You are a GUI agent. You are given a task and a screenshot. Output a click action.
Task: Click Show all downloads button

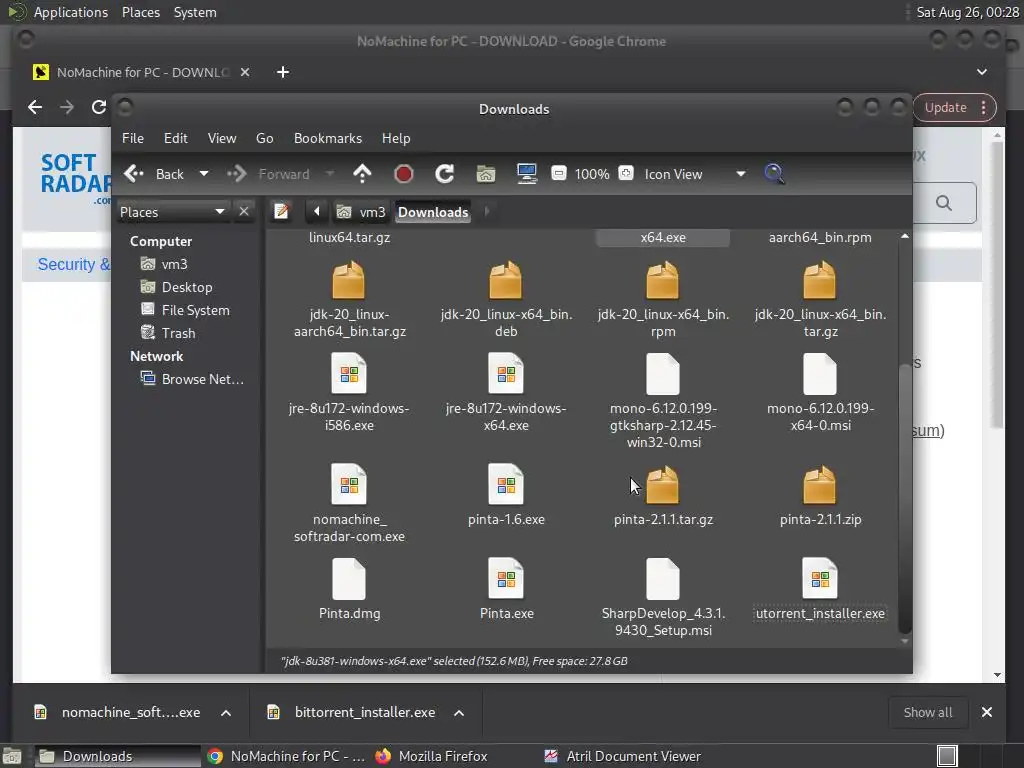click(927, 712)
